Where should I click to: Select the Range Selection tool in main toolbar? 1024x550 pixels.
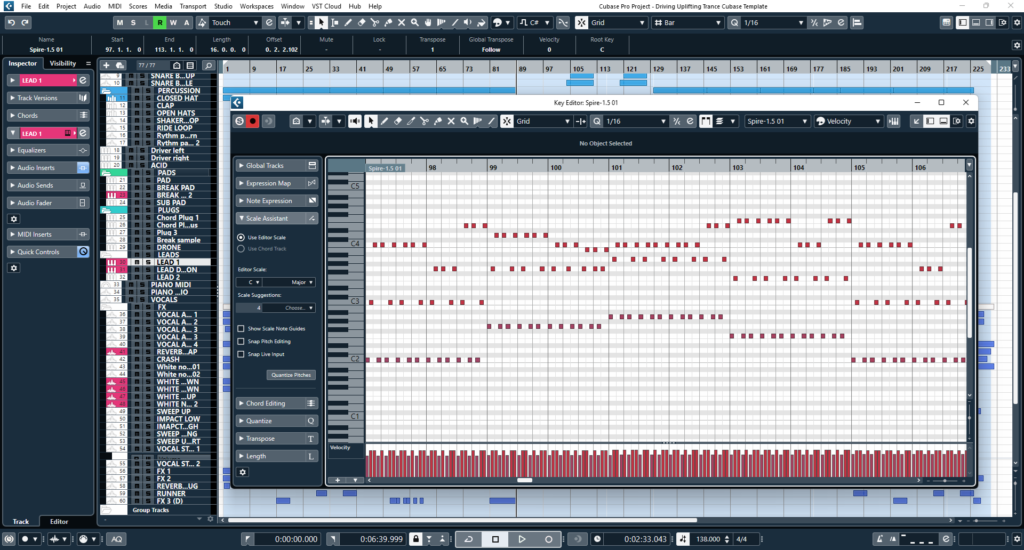coord(334,22)
